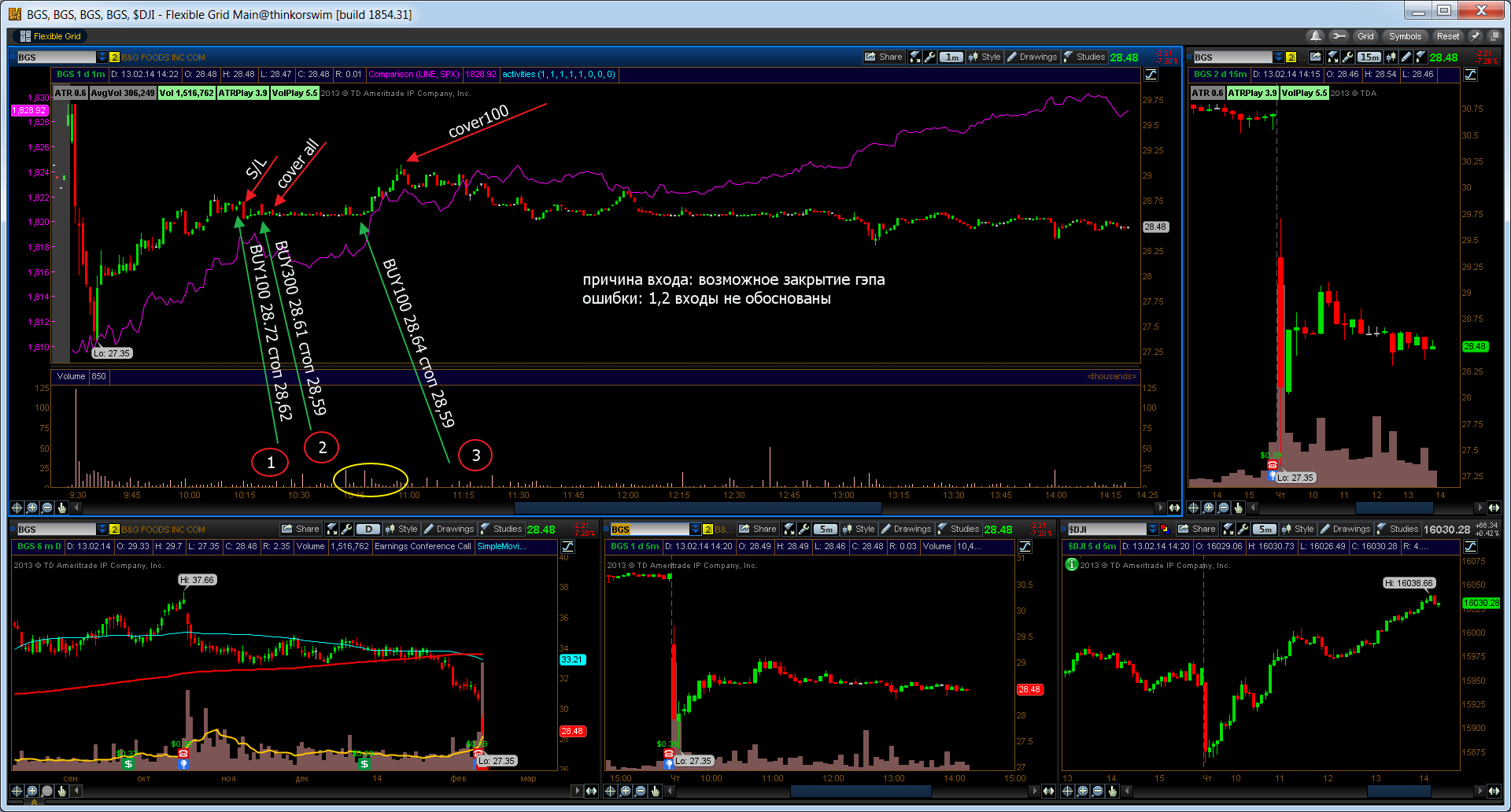Viewport: 1511px width, 812px height.
Task: Open 5m timeframe selector in $DJI chart
Action: pos(1265,529)
